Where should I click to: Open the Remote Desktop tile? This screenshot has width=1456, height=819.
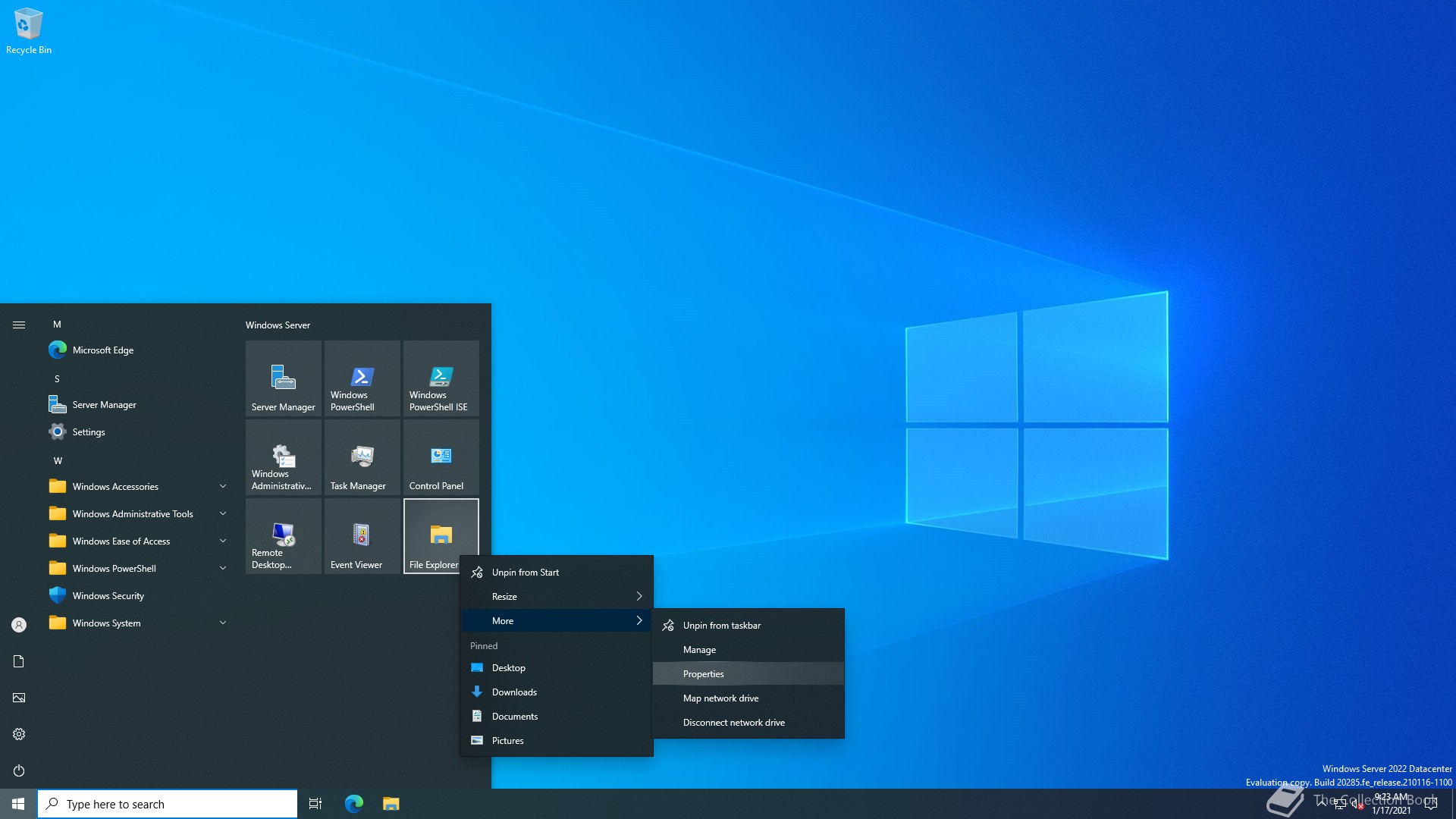(284, 536)
